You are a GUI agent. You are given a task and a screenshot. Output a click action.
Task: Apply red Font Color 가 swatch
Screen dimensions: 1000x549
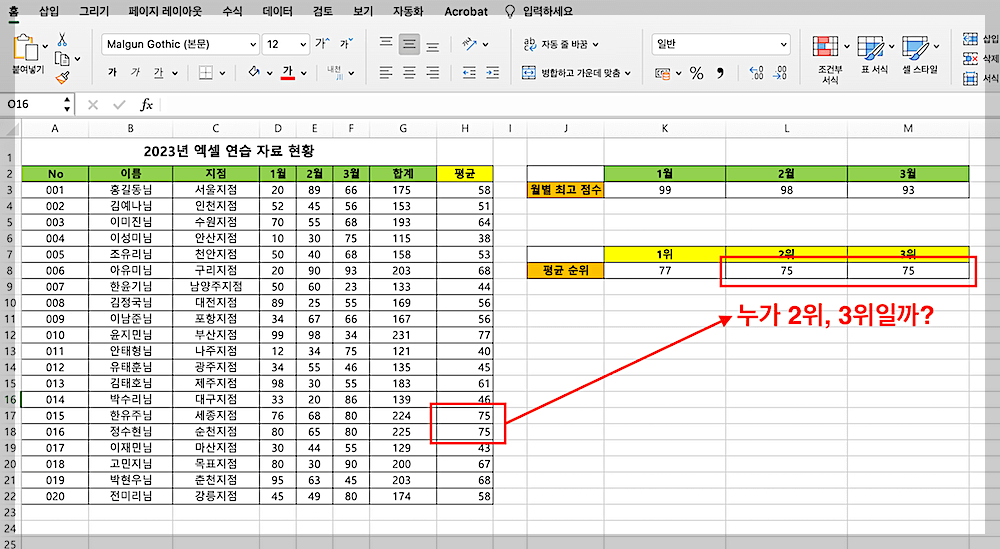[288, 73]
